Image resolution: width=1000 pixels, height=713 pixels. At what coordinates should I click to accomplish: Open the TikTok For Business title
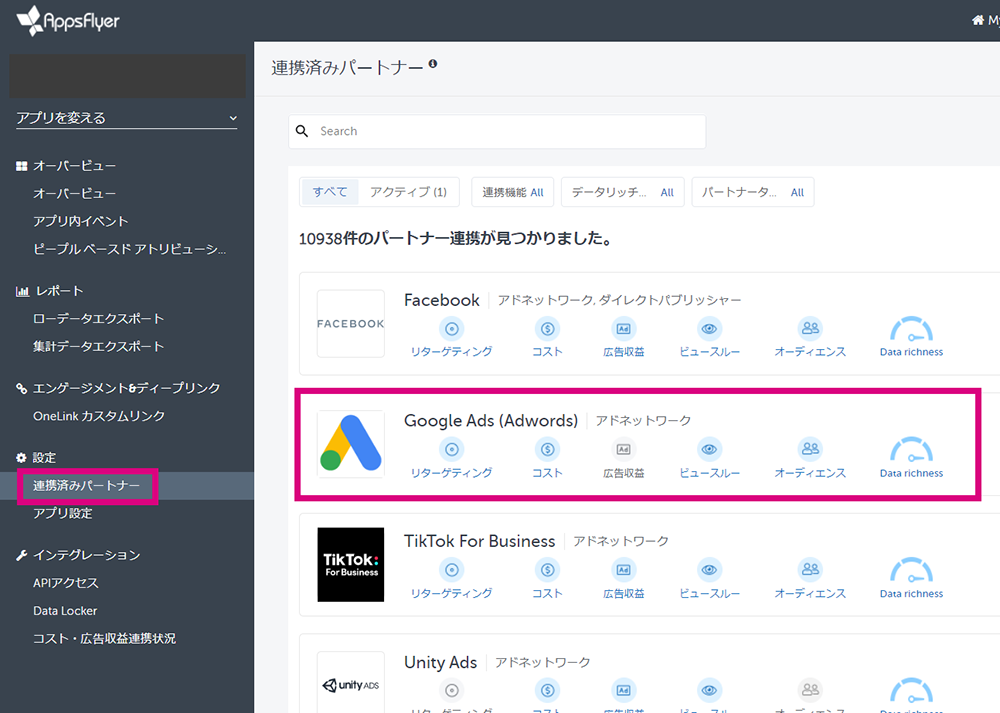point(480,541)
